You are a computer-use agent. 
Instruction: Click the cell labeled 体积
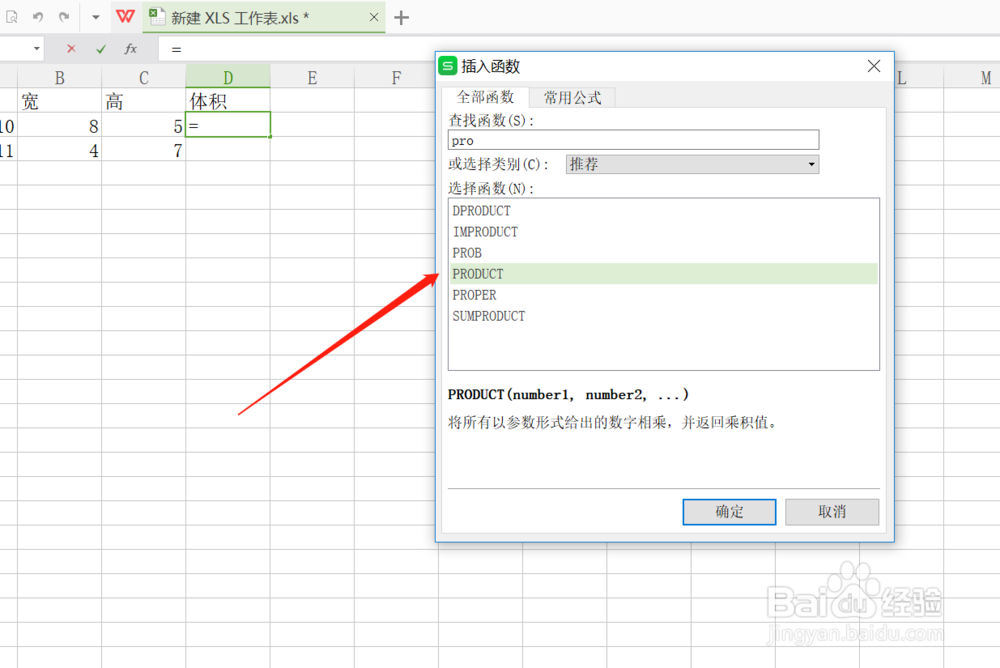tap(228, 101)
